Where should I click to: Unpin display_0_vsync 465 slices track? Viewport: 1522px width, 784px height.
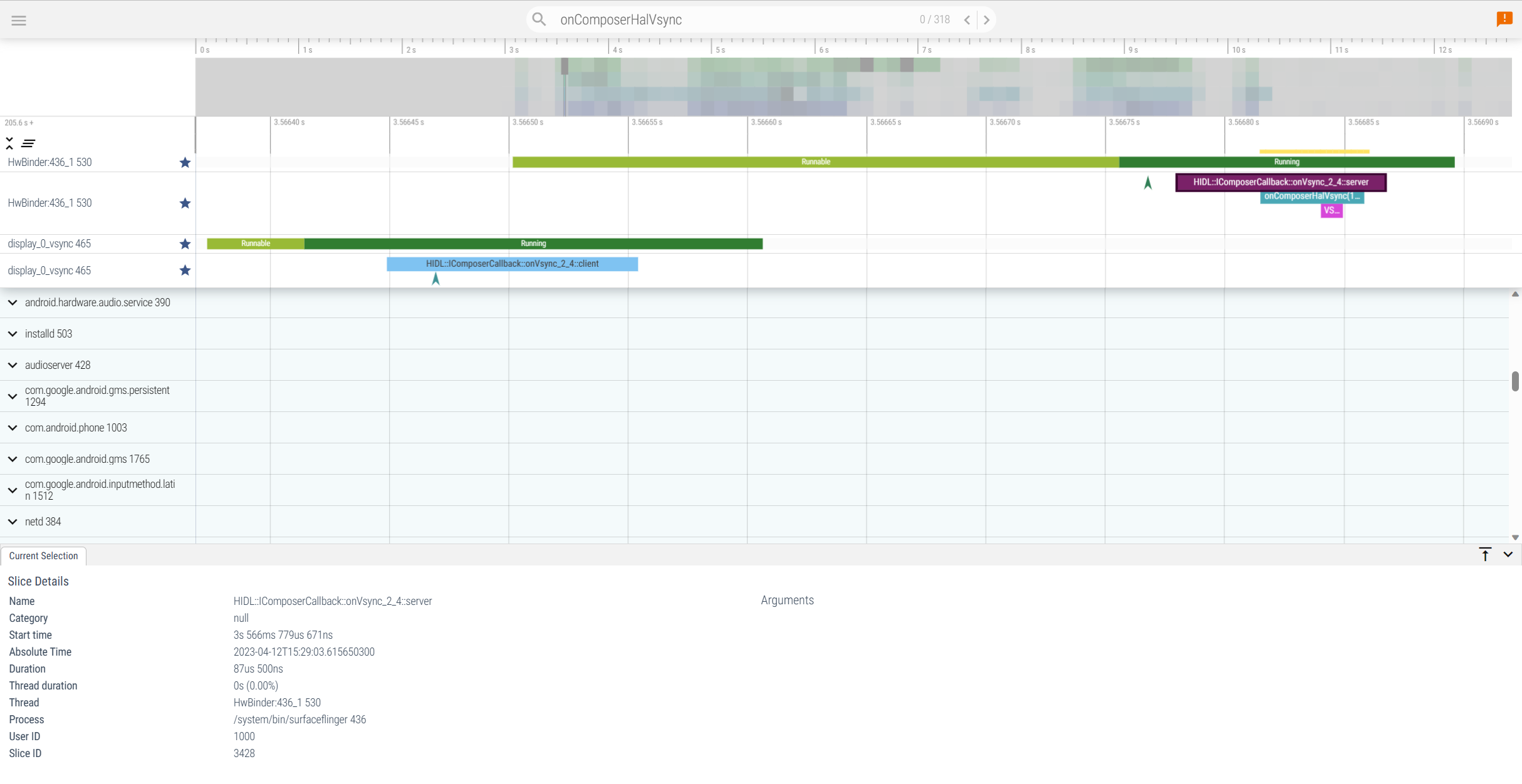pos(185,271)
